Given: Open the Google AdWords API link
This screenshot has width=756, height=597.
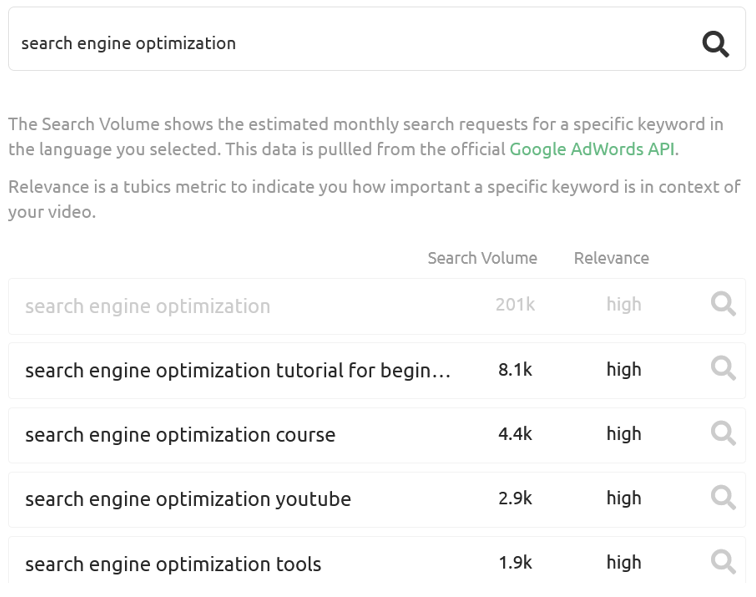Looking at the screenshot, I should pyautogui.click(x=593, y=149).
